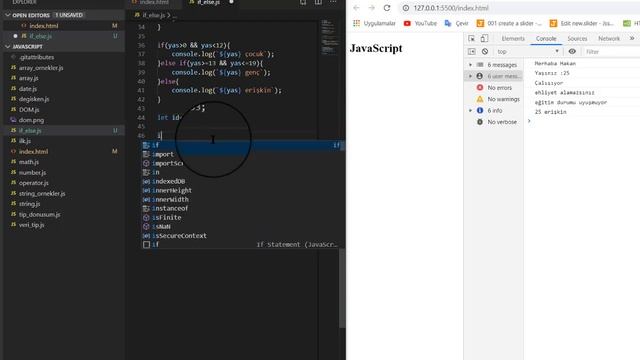This screenshot has height=360, width=640.
Task: Switch to if_else.js editor tab
Action: (x=209, y=2)
